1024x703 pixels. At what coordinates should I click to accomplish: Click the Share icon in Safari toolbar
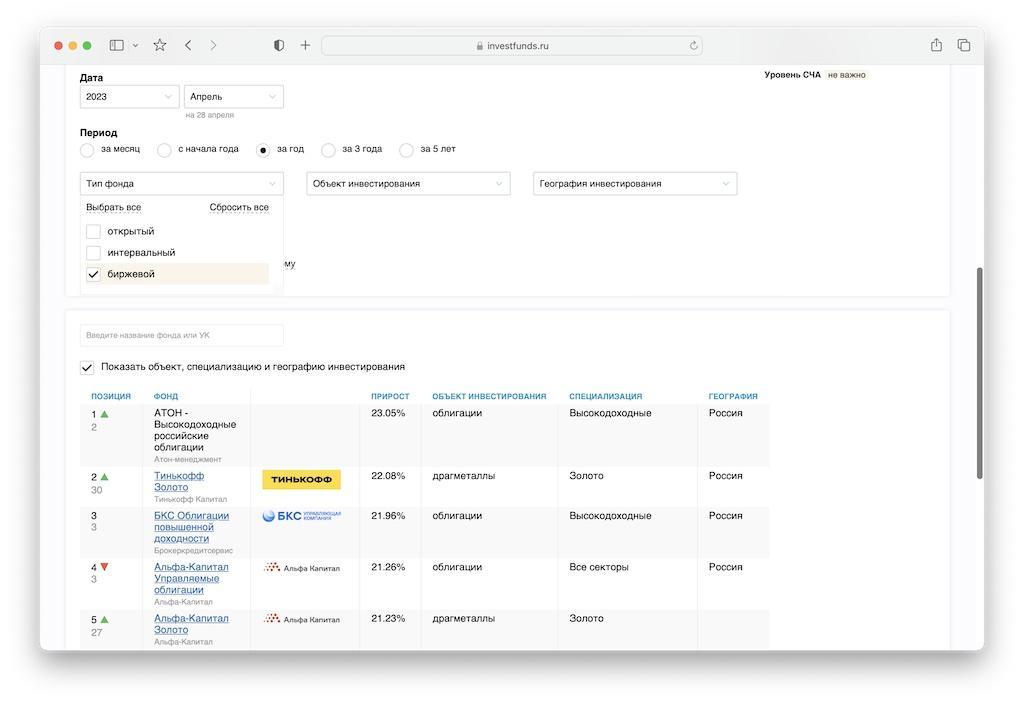point(936,45)
